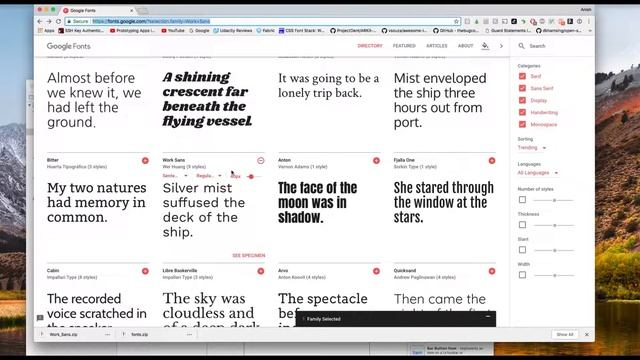
Task: Click the feedback icon at page bottom-left
Action: pos(40,318)
